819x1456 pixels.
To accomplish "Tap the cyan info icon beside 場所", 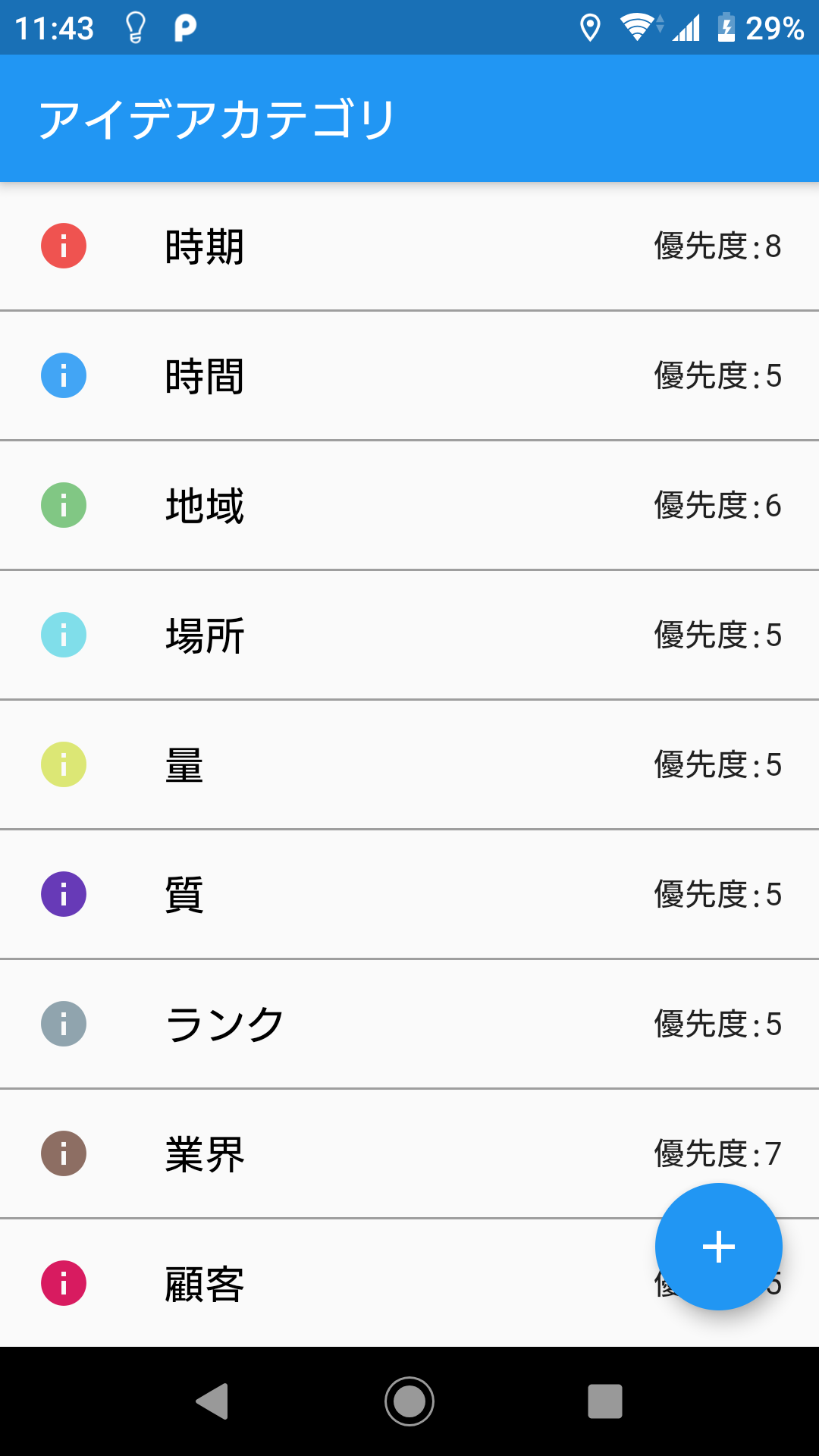I will (64, 635).
